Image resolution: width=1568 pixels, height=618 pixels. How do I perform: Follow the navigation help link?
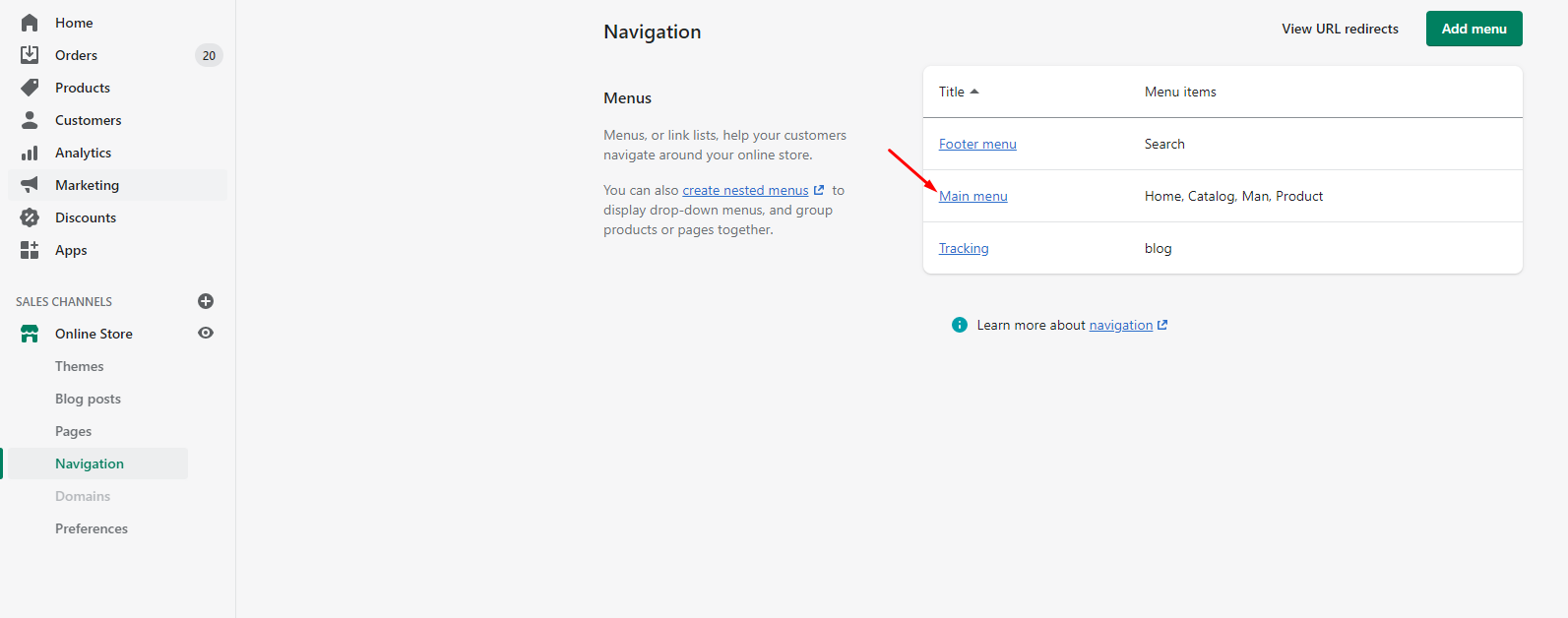click(1120, 325)
